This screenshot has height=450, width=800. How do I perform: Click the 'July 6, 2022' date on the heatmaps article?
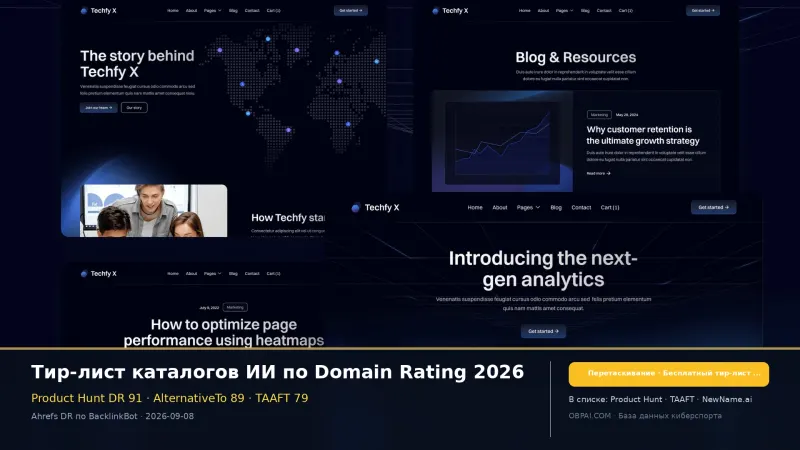coord(209,308)
